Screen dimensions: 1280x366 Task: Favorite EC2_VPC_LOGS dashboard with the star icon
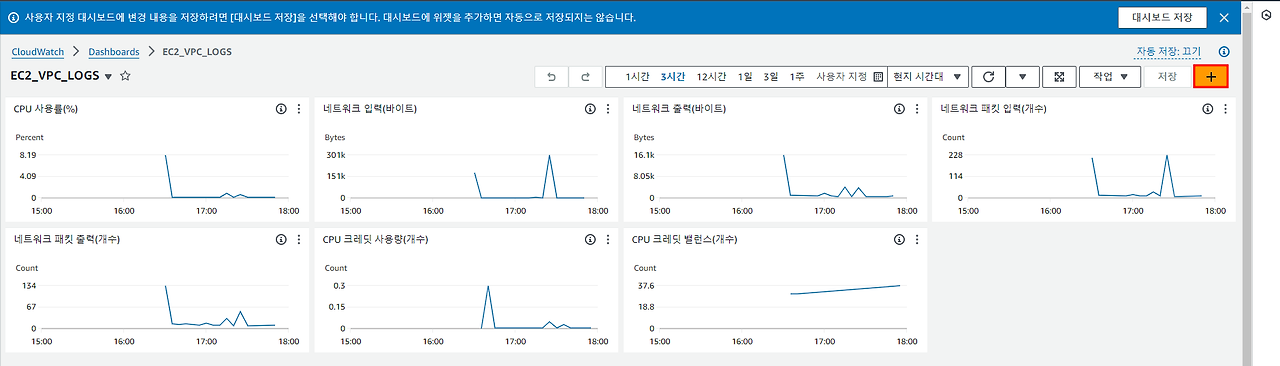point(125,76)
